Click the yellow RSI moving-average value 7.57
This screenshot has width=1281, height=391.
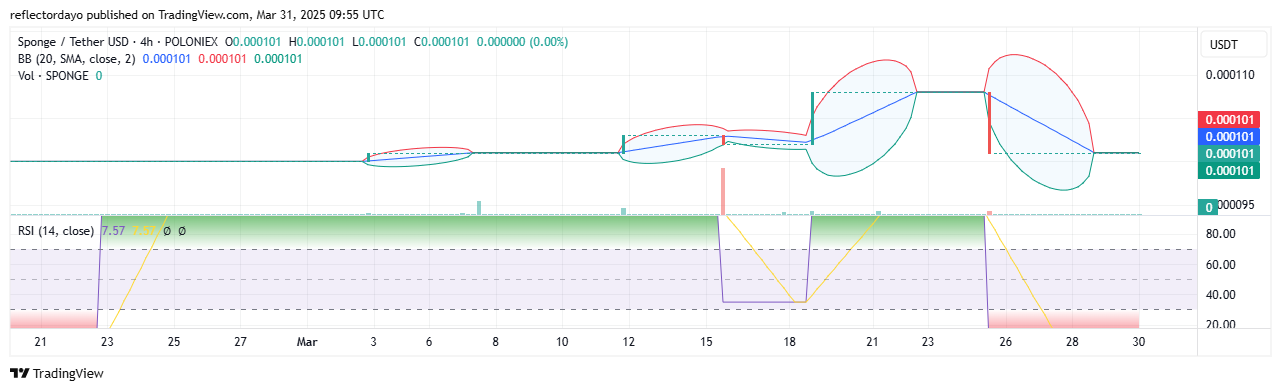(143, 231)
